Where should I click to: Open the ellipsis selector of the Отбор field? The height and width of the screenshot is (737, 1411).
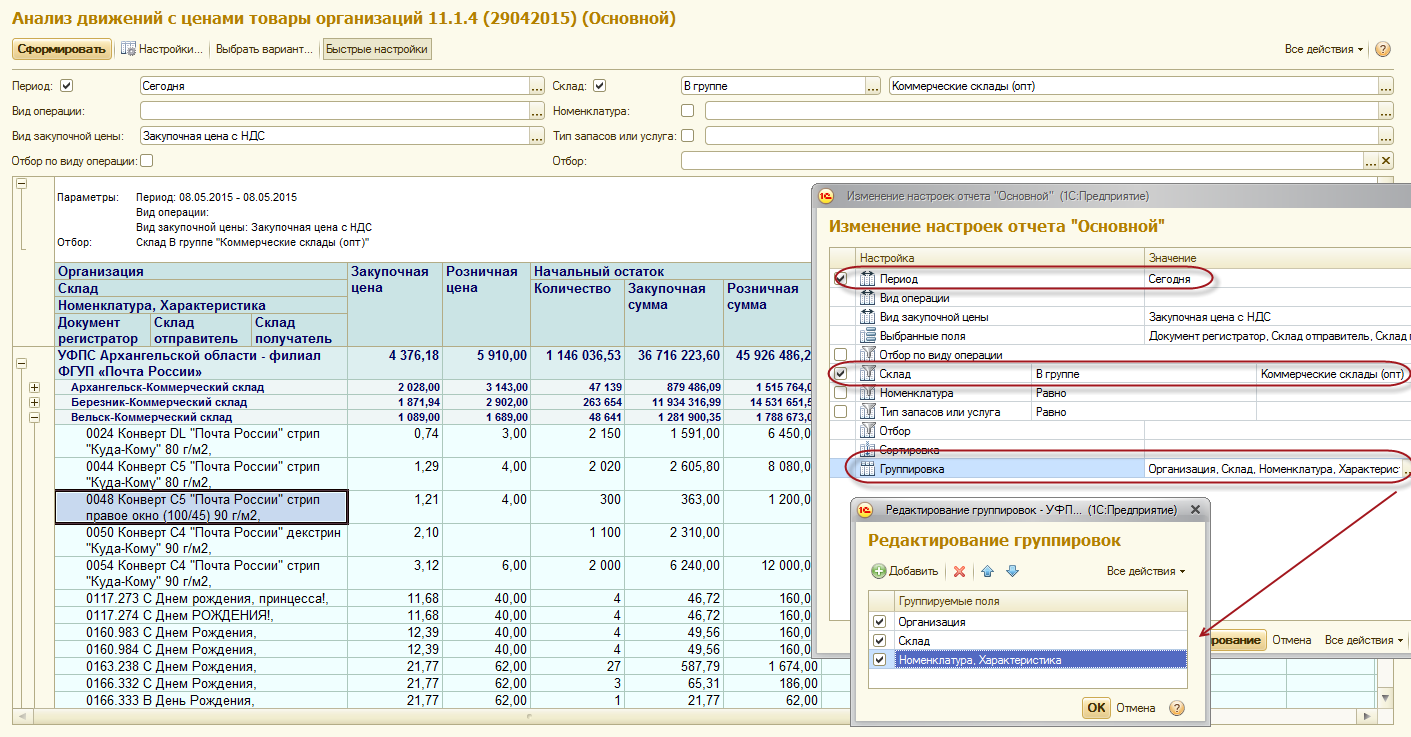pos(1371,161)
